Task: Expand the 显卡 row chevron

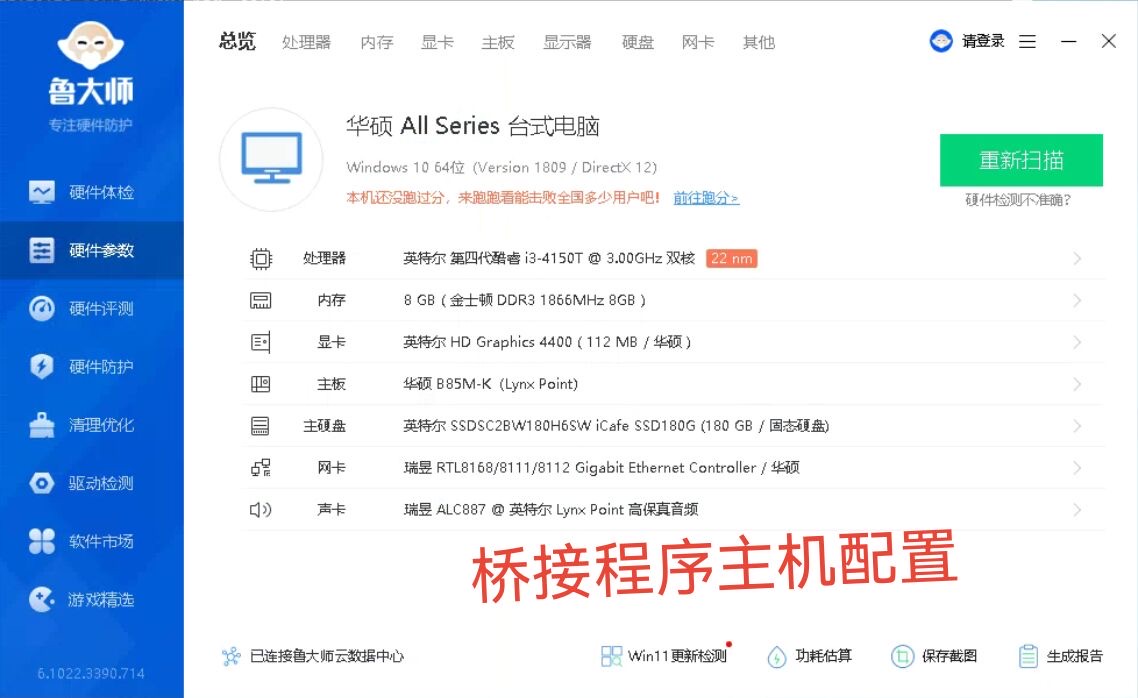Action: point(1077,342)
